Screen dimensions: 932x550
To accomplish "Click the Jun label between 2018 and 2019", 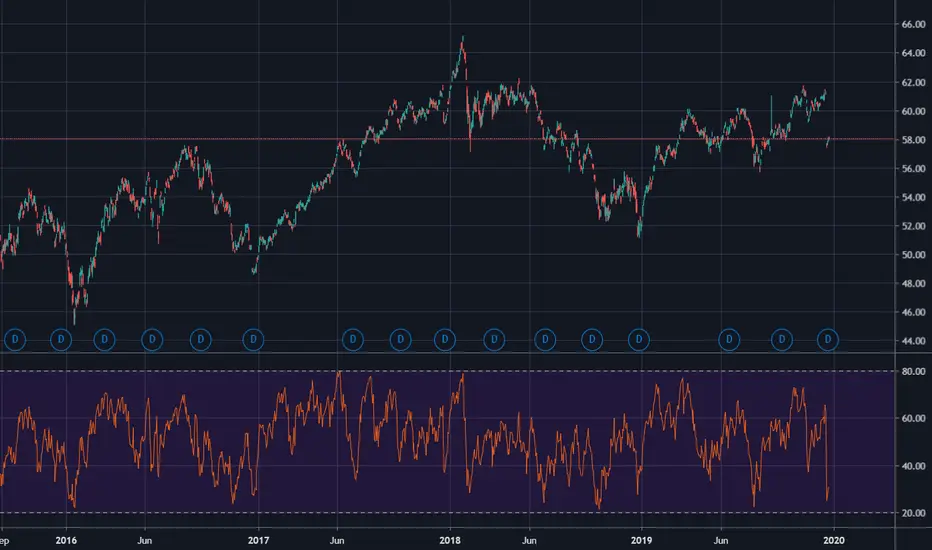I will coord(529,540).
